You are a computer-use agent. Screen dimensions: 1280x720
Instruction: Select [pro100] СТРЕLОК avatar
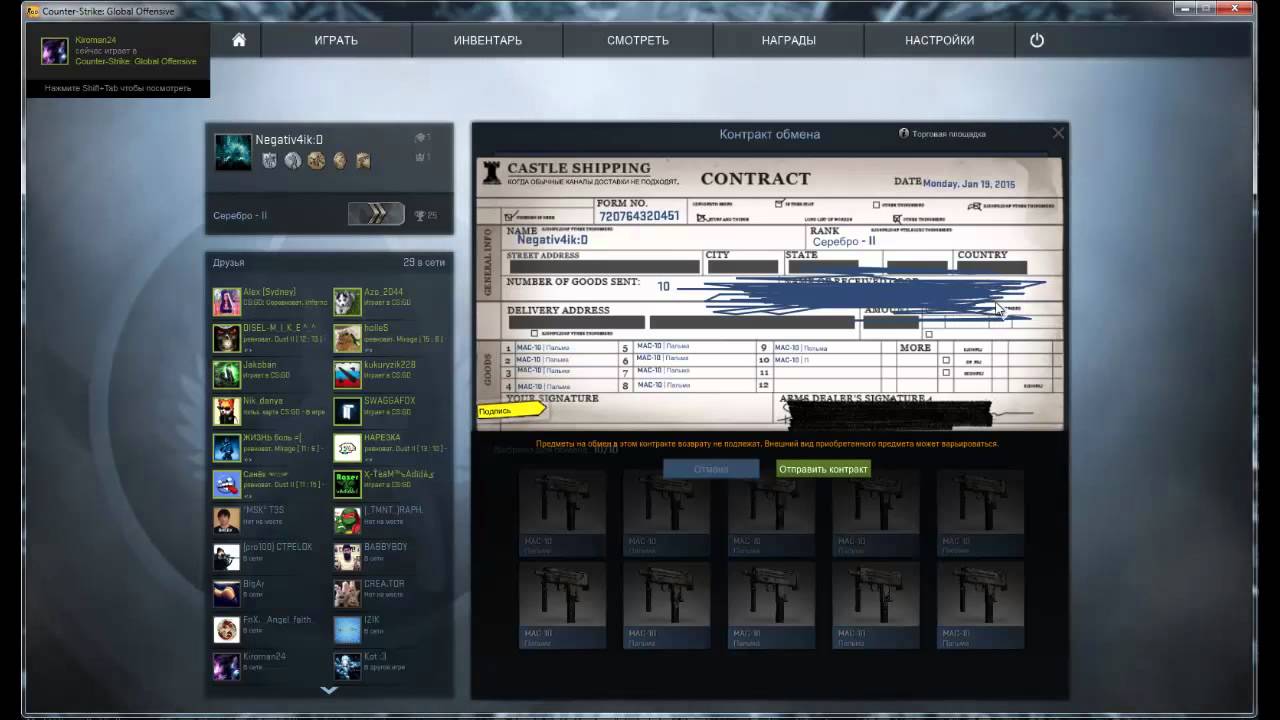[226, 557]
